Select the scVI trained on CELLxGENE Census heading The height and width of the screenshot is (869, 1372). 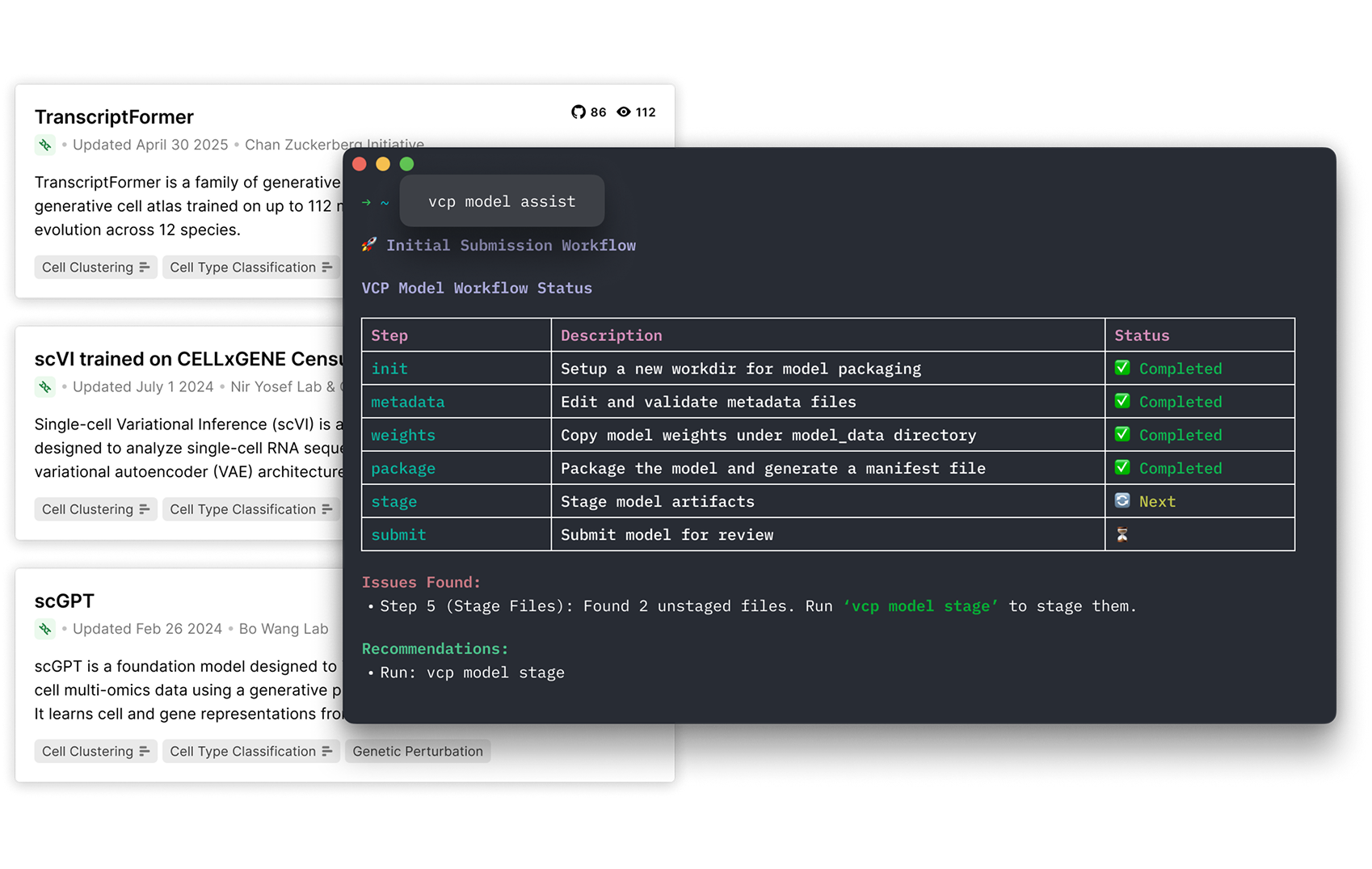pos(186,358)
